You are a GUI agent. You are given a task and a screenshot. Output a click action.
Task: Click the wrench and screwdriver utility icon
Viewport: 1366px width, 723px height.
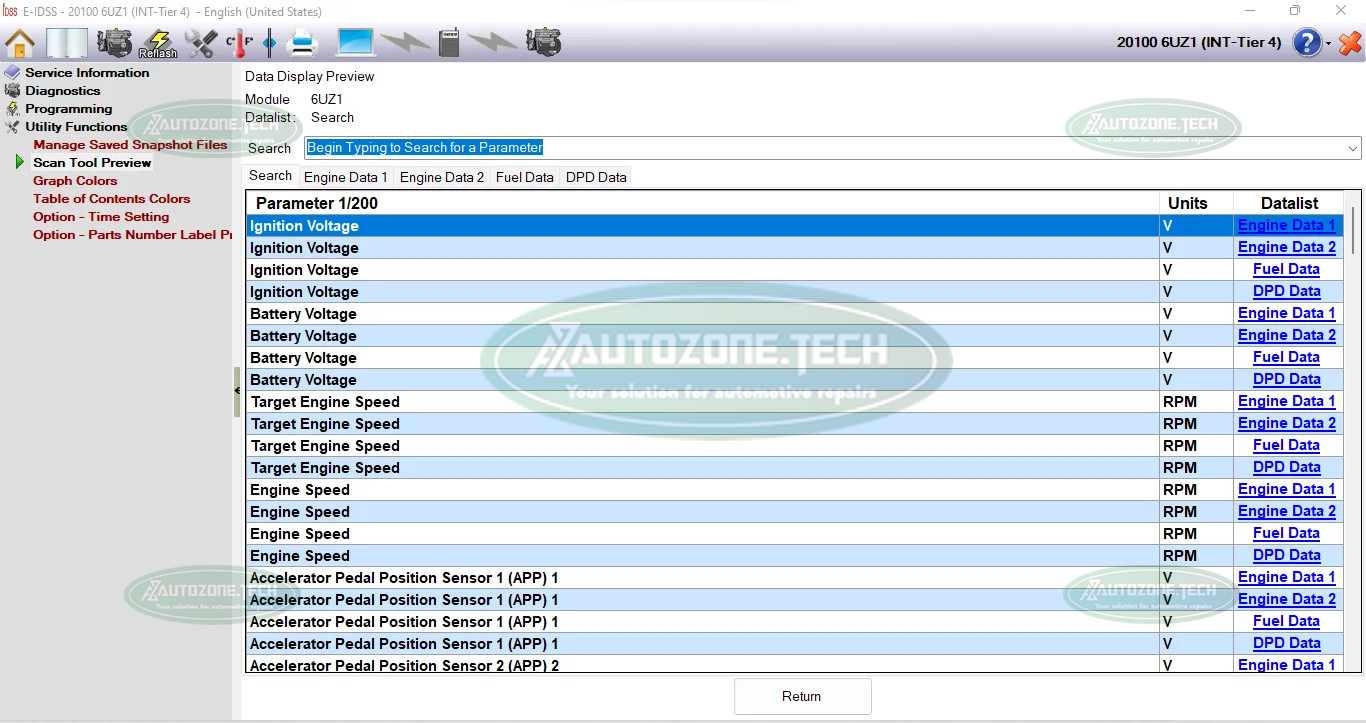[x=201, y=43]
